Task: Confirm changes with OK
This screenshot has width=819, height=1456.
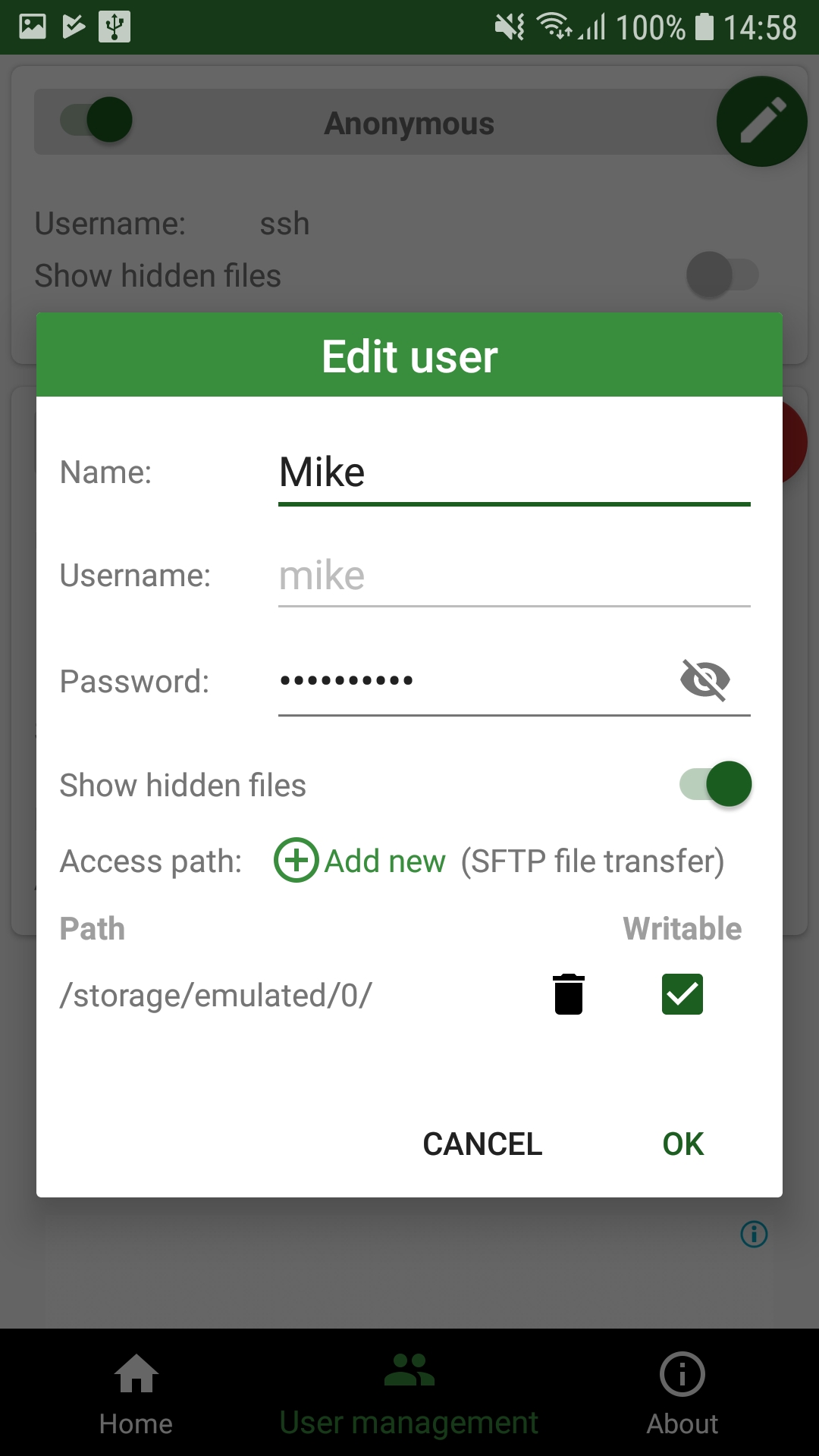Action: click(x=682, y=1144)
